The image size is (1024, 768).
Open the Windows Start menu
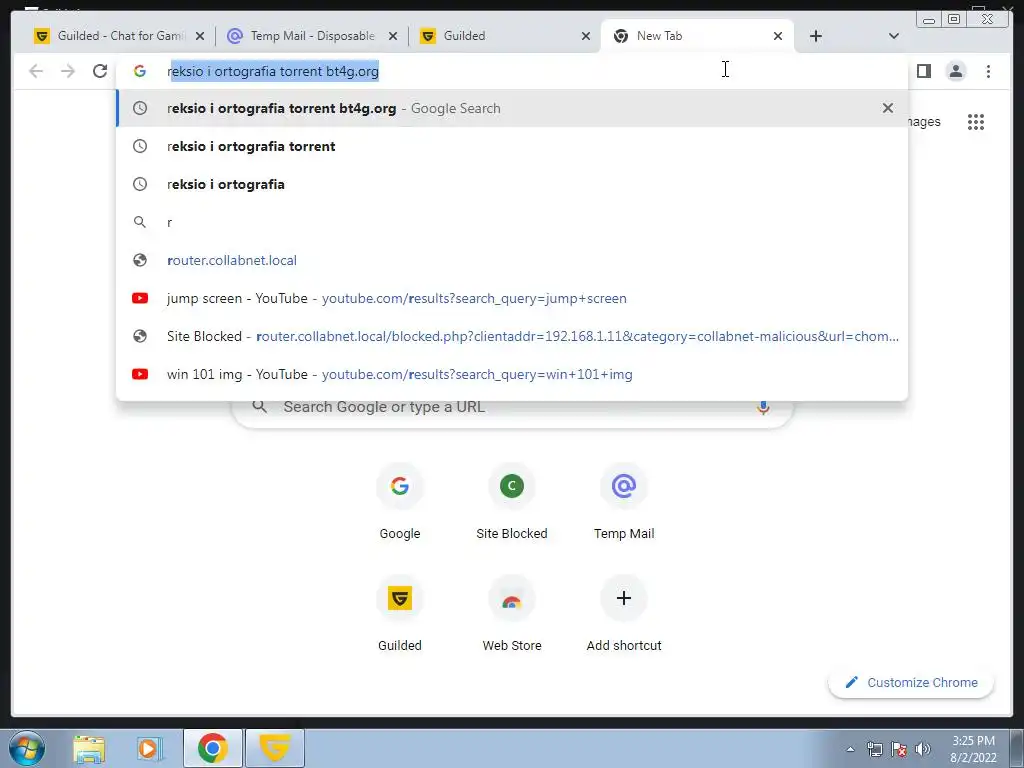pos(27,748)
